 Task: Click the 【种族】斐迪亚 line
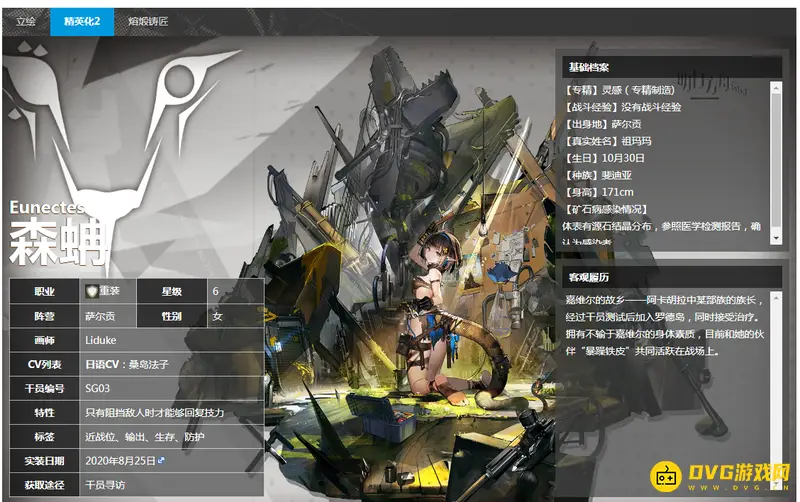pos(598,175)
